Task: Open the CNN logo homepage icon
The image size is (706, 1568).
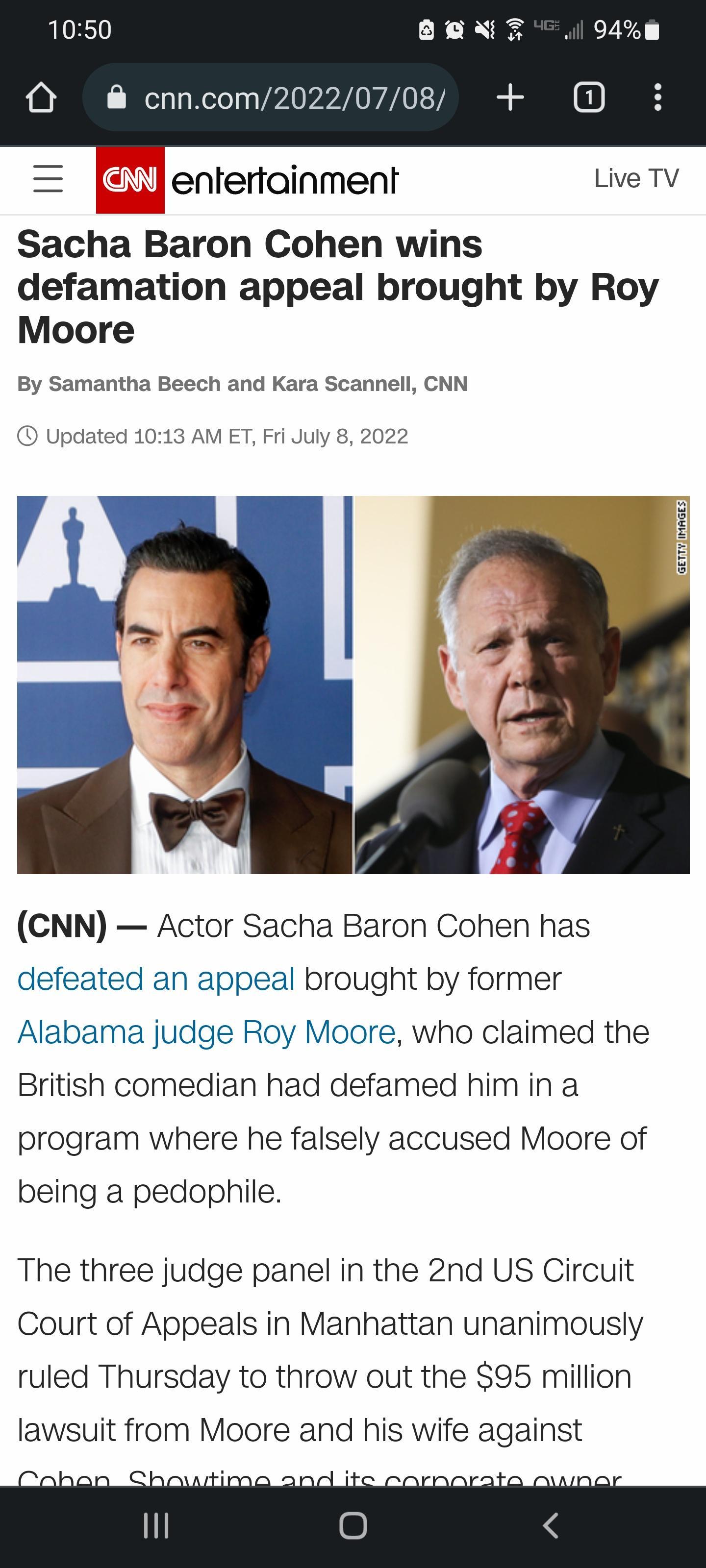Action: click(131, 179)
